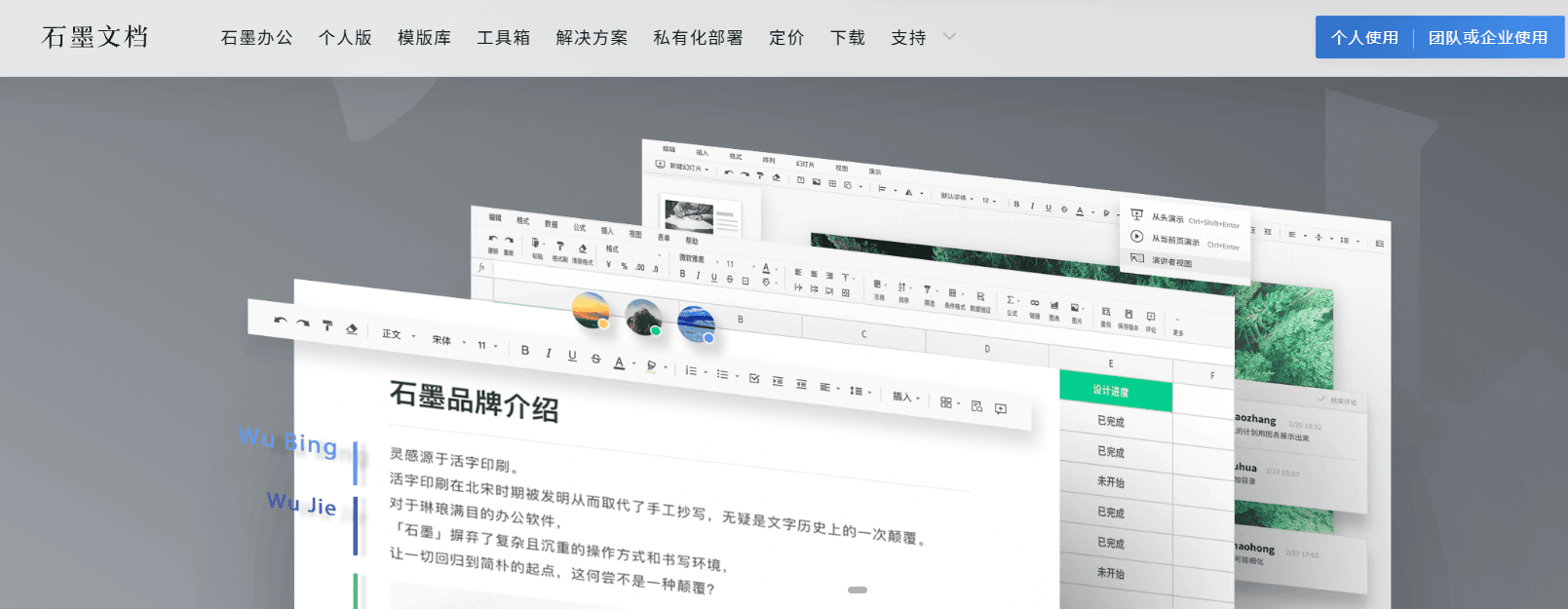Click the eraser clear-format icon in the document toolbar
Viewport: 1568px width, 609px height.
point(352,329)
